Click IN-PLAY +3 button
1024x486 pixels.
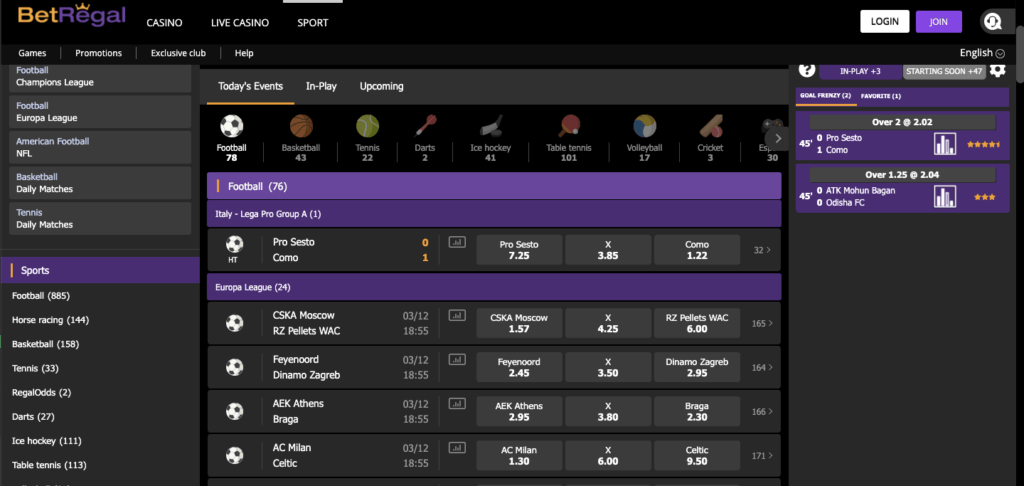point(860,71)
